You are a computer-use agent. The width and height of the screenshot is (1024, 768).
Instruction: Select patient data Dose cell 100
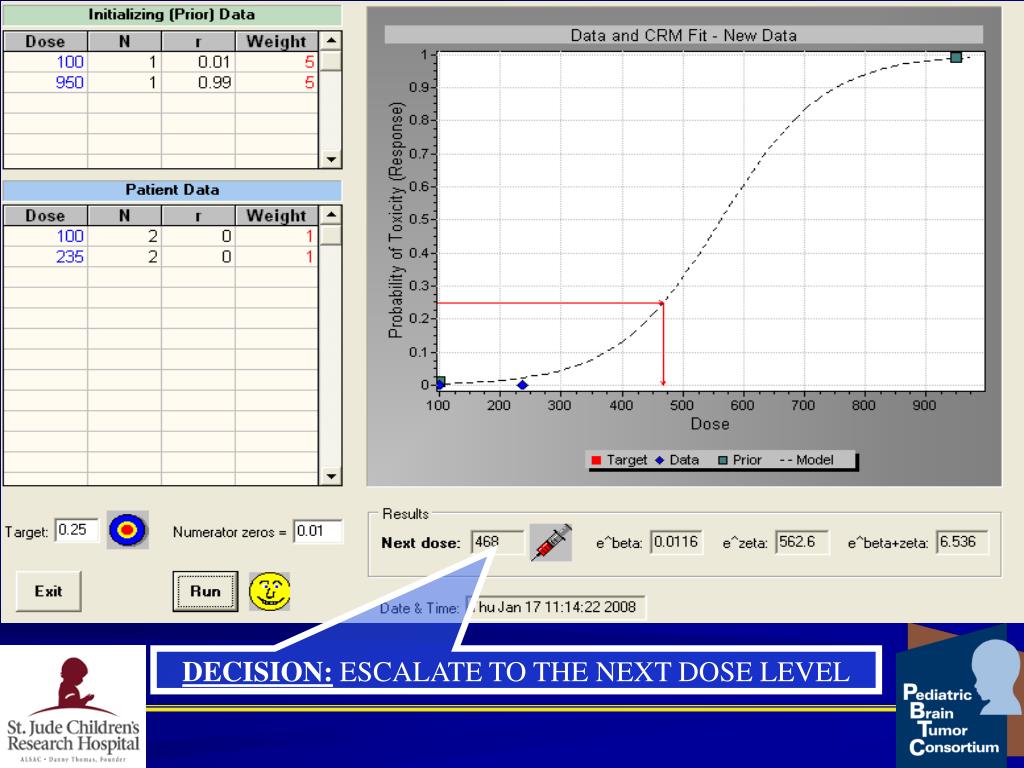45,236
